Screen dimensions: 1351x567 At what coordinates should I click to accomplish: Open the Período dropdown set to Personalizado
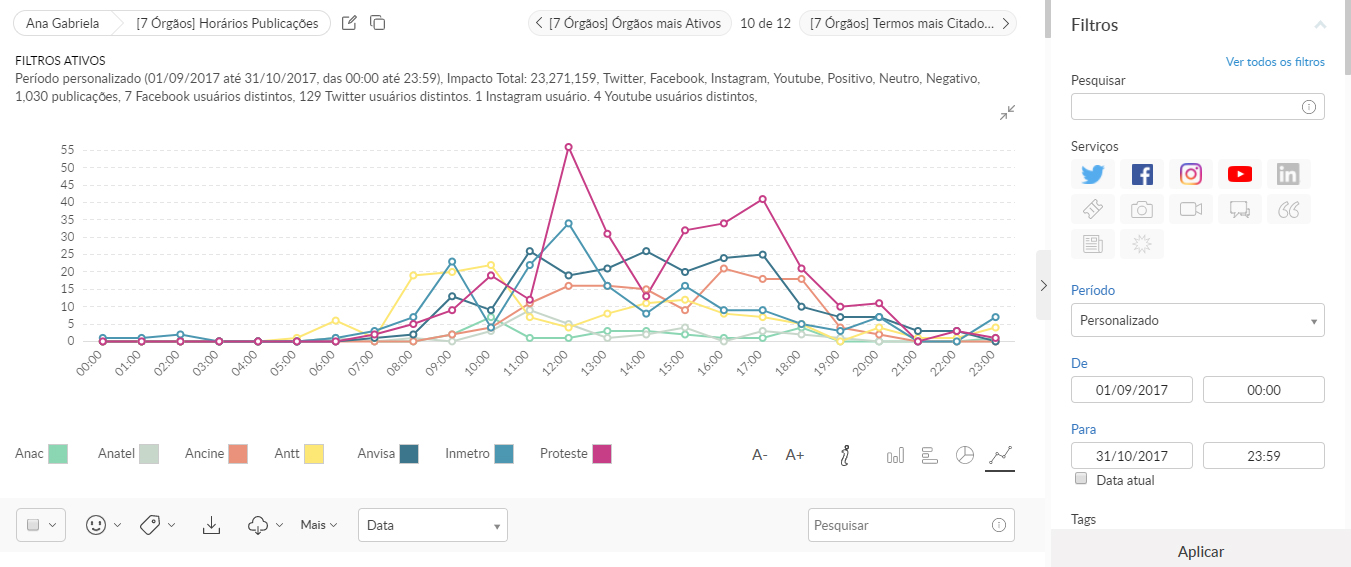point(1197,320)
